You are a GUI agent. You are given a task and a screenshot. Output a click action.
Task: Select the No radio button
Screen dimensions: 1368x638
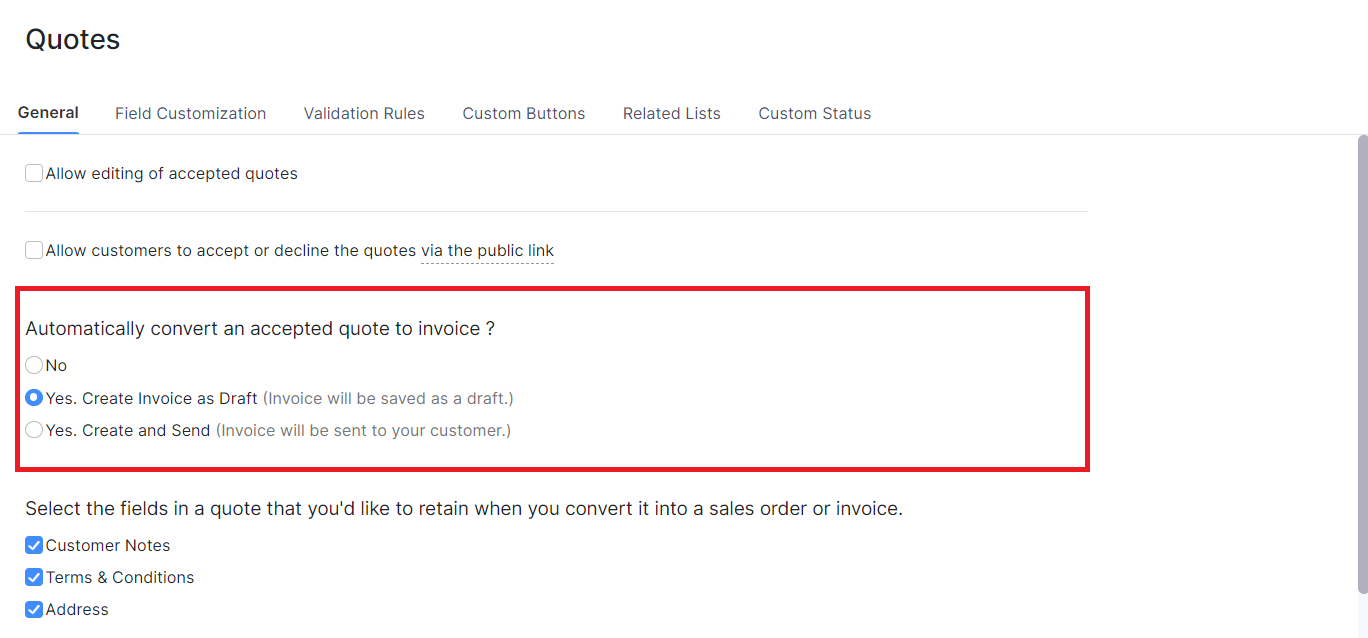click(34, 366)
